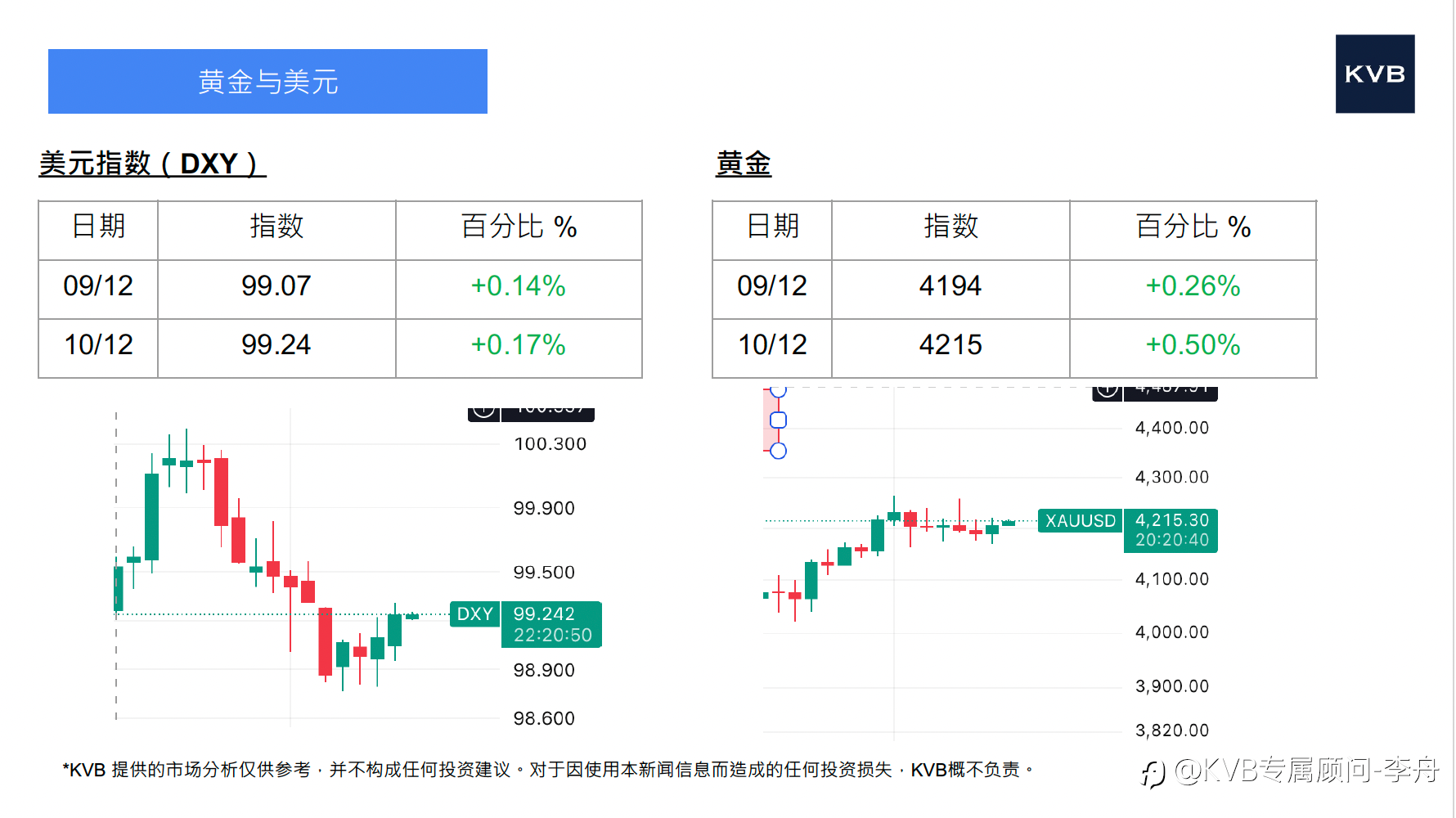Click the pink shaded area on gold chart

tap(769, 434)
